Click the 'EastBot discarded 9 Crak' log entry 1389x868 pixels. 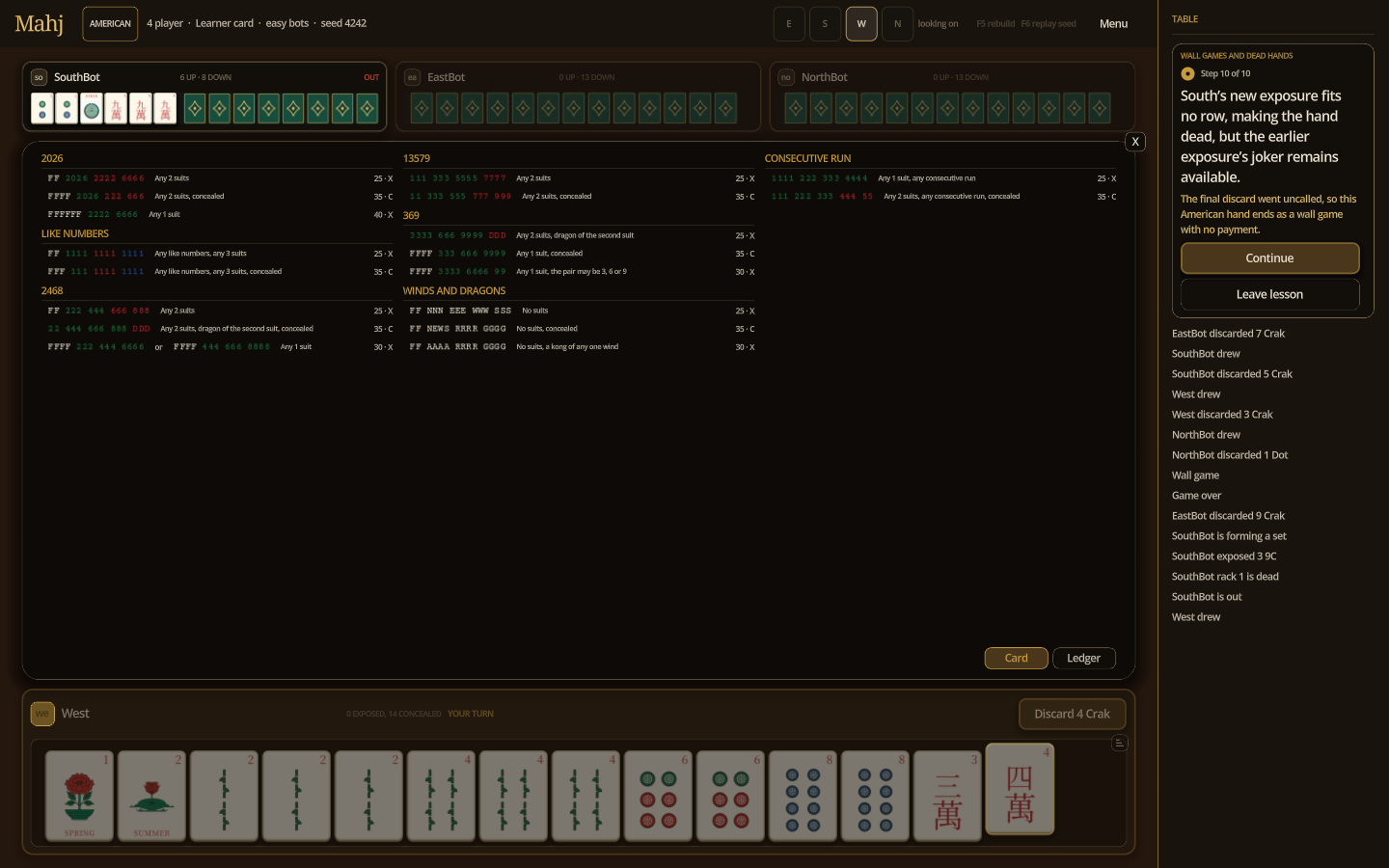[x=1228, y=516]
